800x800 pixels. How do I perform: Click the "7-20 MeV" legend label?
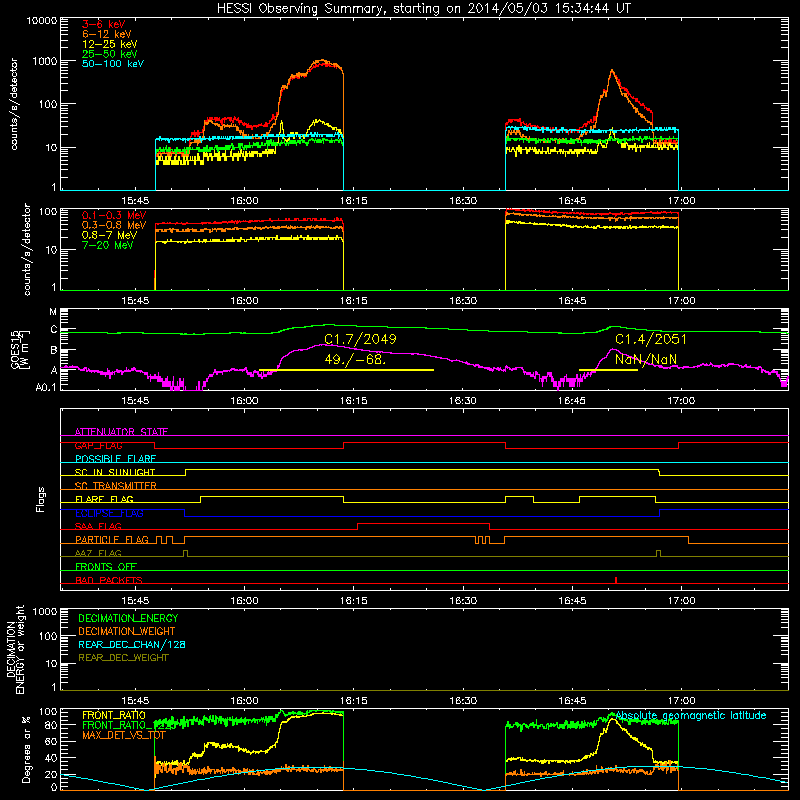(108, 245)
